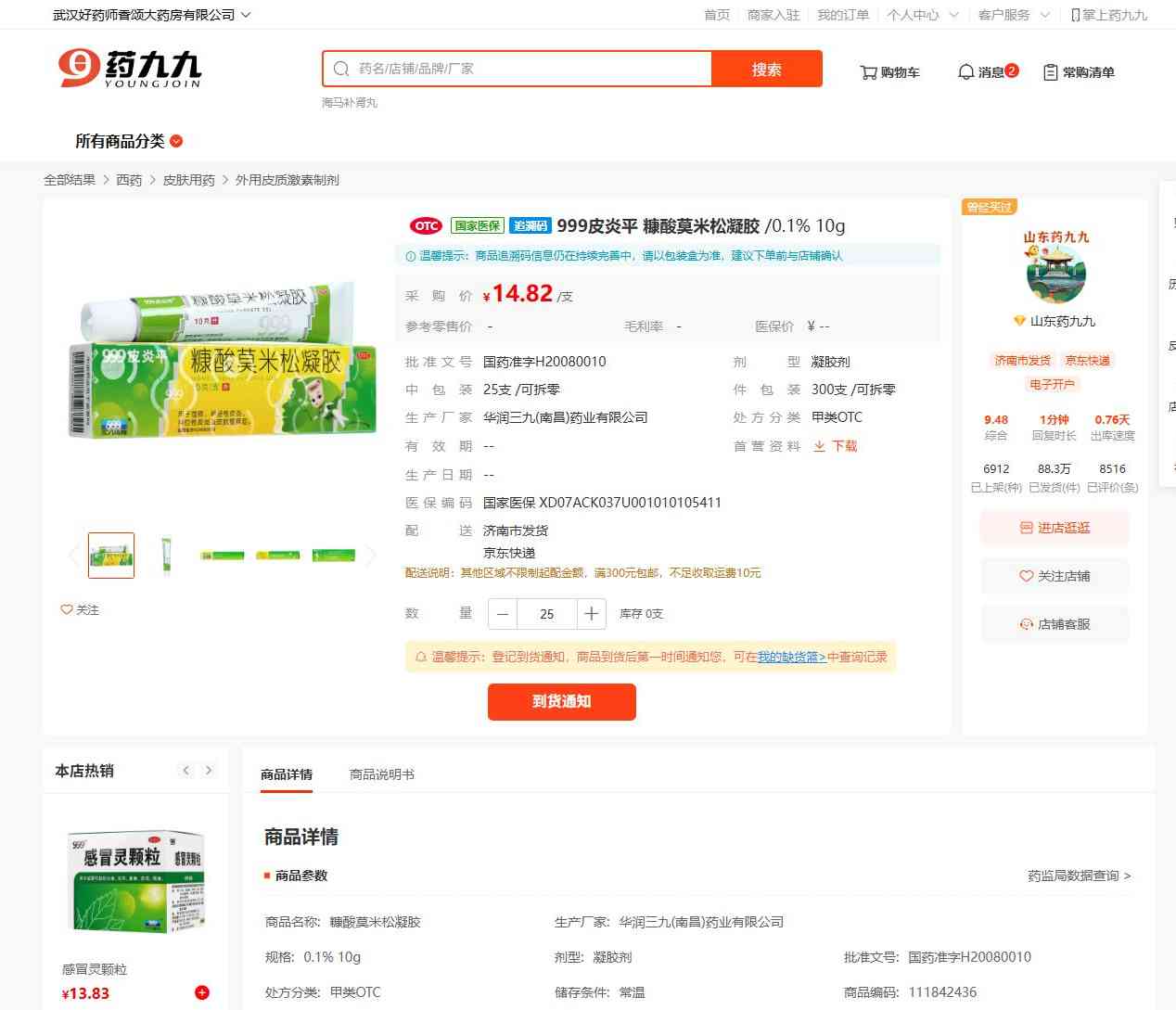The height and width of the screenshot is (1010, 1176).
Task: Select the second product tube thumbnail
Action: coord(167,556)
